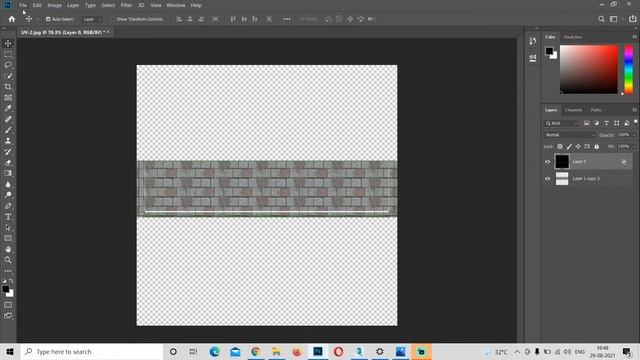The image size is (640, 360).
Task: Toggle the Auto-Select checkbox
Action: click(x=48, y=19)
